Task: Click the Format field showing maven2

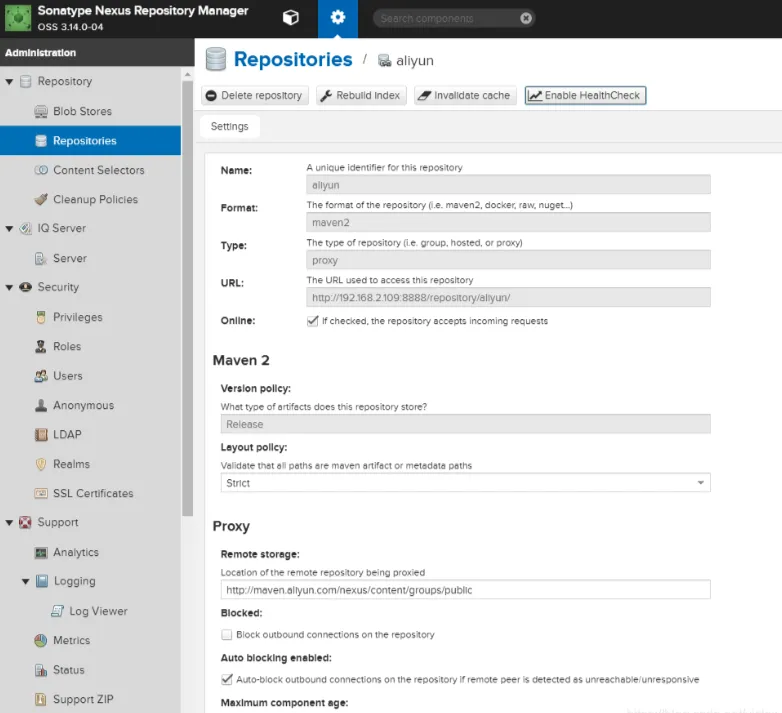Action: pyautogui.click(x=508, y=222)
